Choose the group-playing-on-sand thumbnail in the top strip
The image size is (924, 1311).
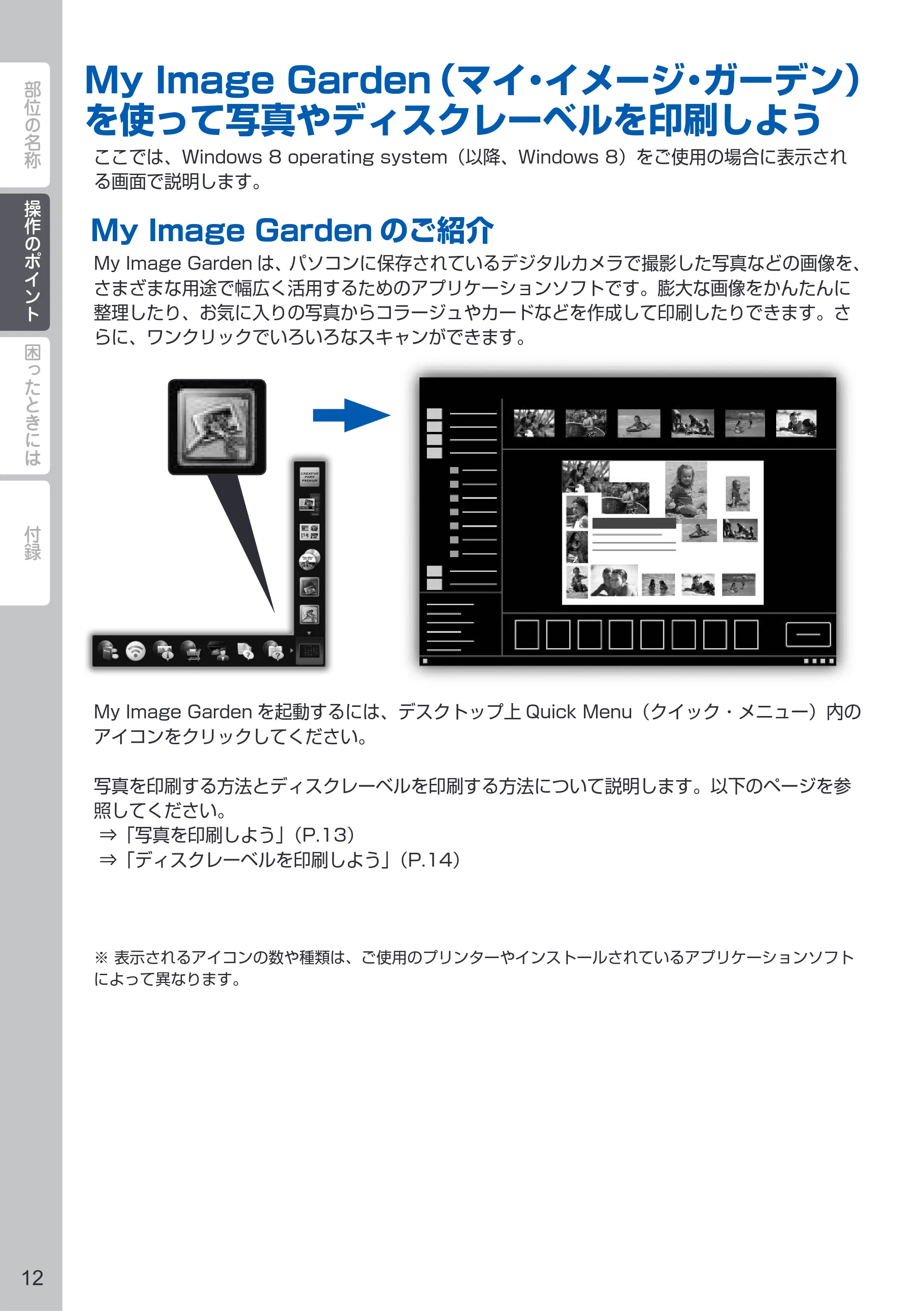693,423
